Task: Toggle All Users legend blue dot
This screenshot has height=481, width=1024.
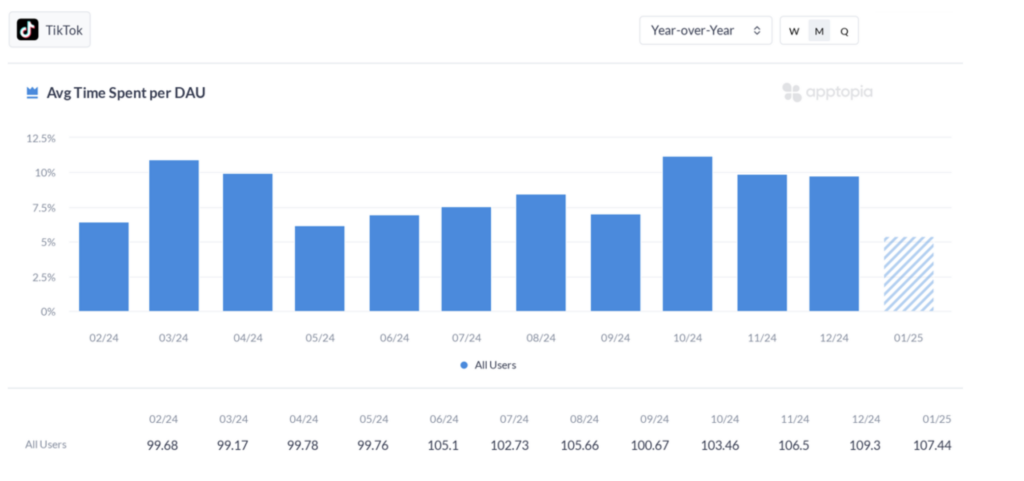Action: pos(464,366)
